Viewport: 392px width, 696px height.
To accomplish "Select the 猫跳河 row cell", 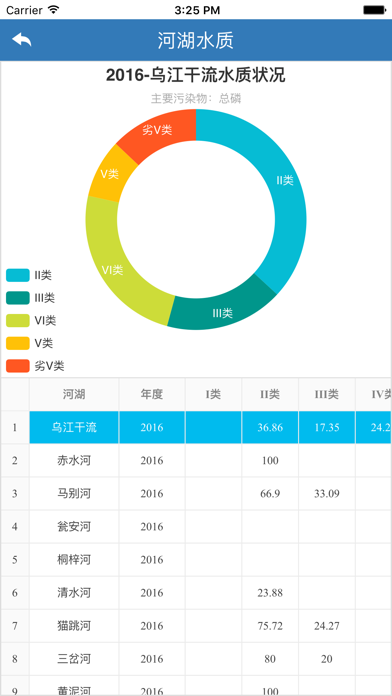I will click(x=74, y=626).
